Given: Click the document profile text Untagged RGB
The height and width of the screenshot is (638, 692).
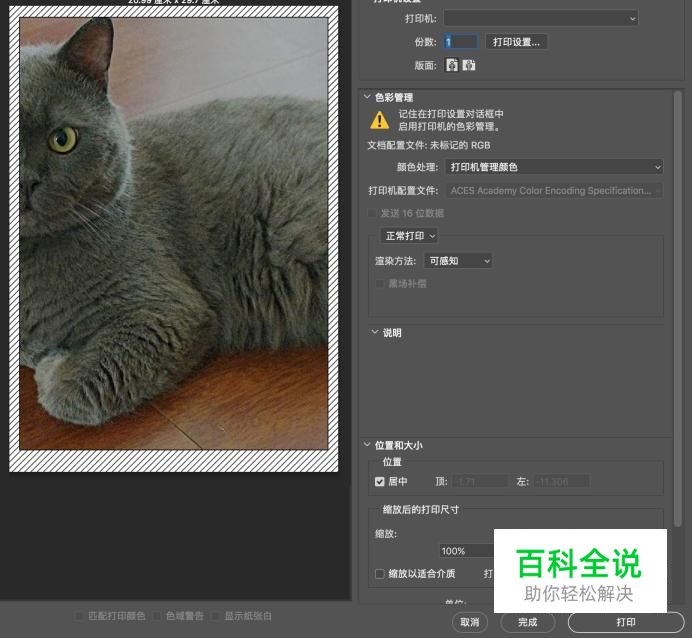Looking at the screenshot, I should point(460,145).
